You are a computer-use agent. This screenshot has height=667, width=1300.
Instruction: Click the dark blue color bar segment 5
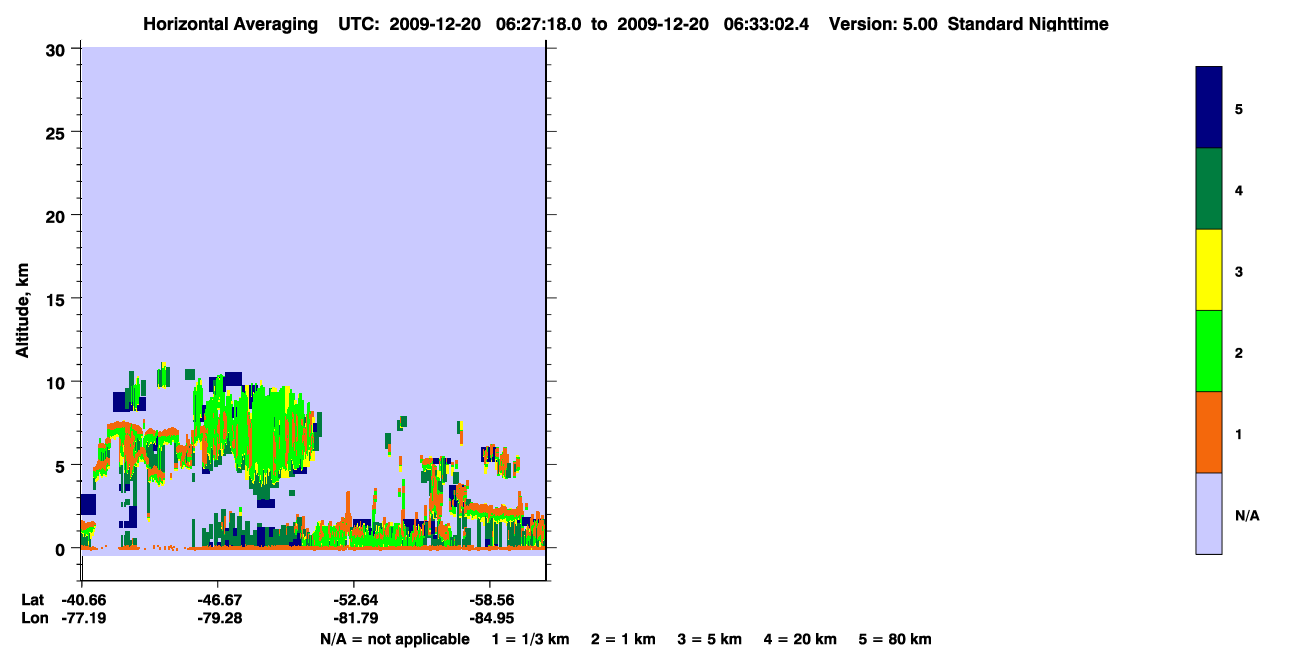(x=1209, y=108)
